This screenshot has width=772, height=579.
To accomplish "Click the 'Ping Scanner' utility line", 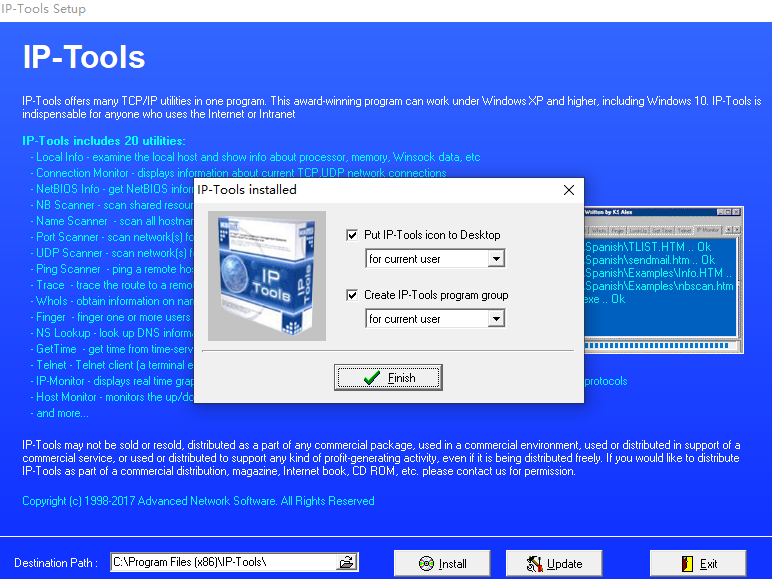I will click(112, 269).
